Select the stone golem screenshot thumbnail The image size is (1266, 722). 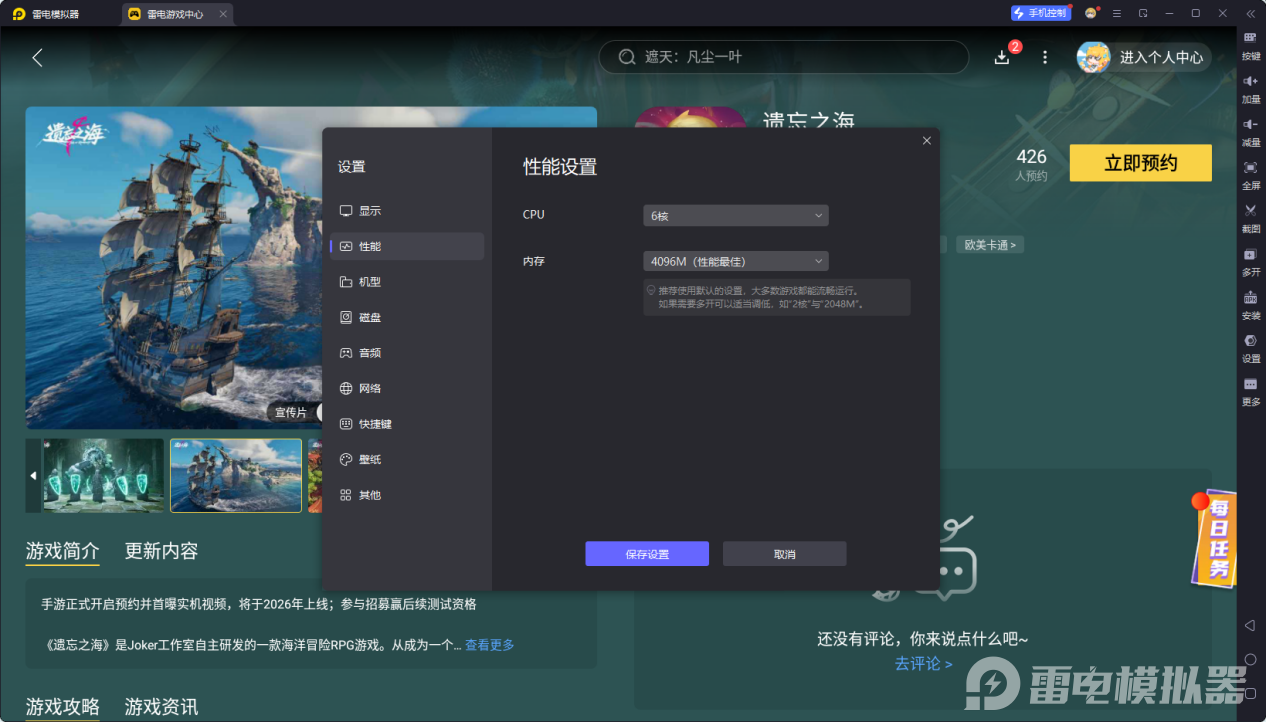click(103, 475)
